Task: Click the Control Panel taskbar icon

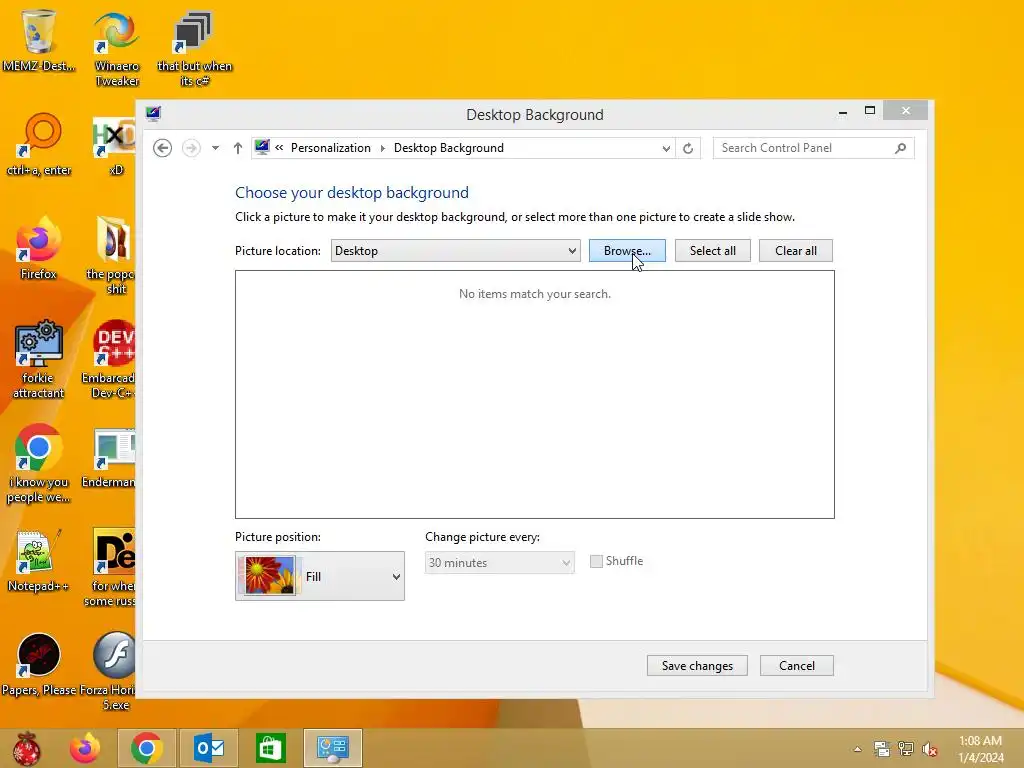Action: coord(333,748)
